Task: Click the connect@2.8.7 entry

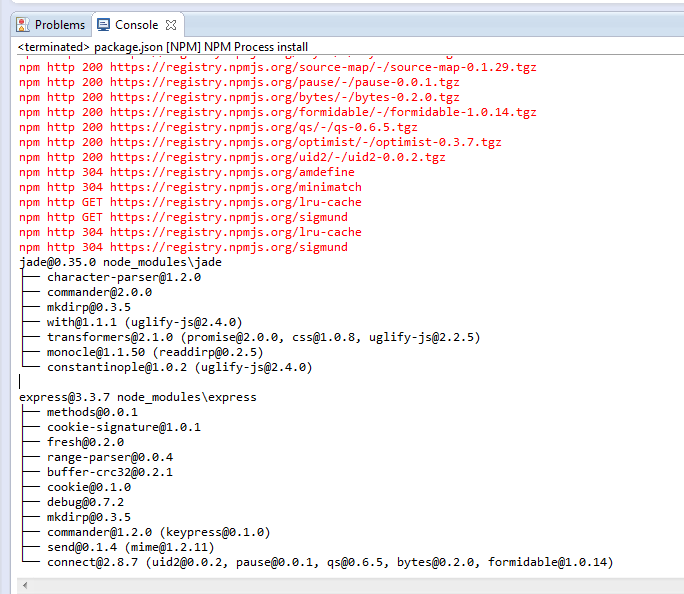Action: click(x=330, y=562)
